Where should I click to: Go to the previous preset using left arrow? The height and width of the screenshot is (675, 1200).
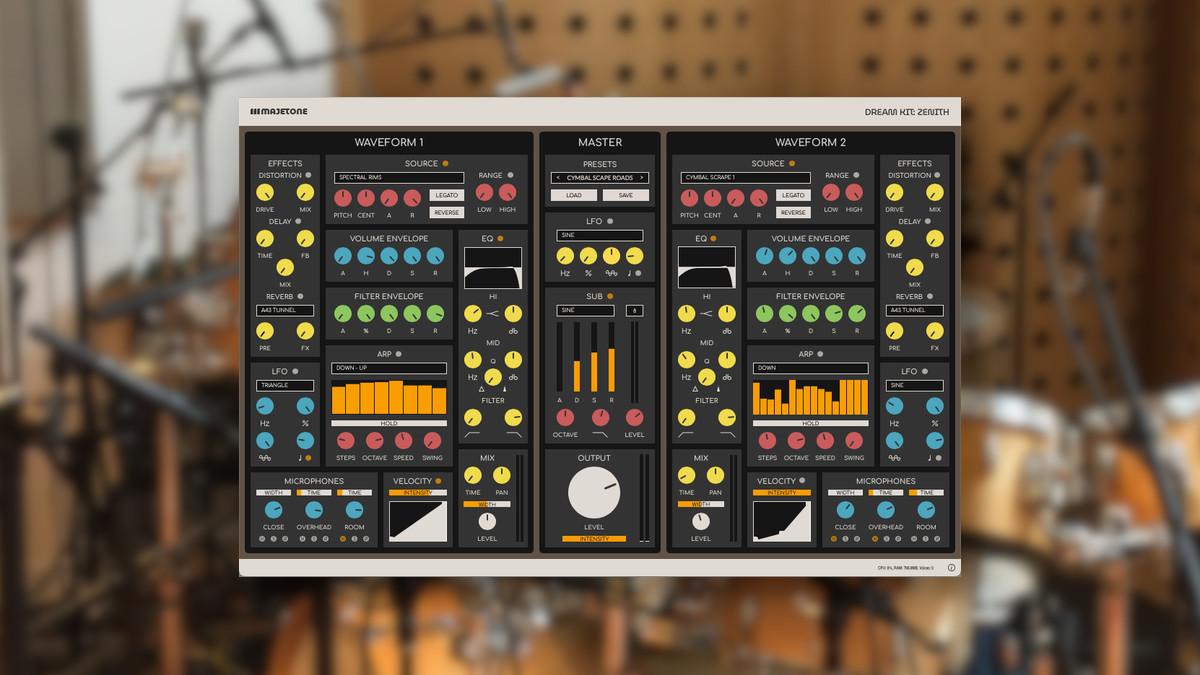click(x=558, y=178)
